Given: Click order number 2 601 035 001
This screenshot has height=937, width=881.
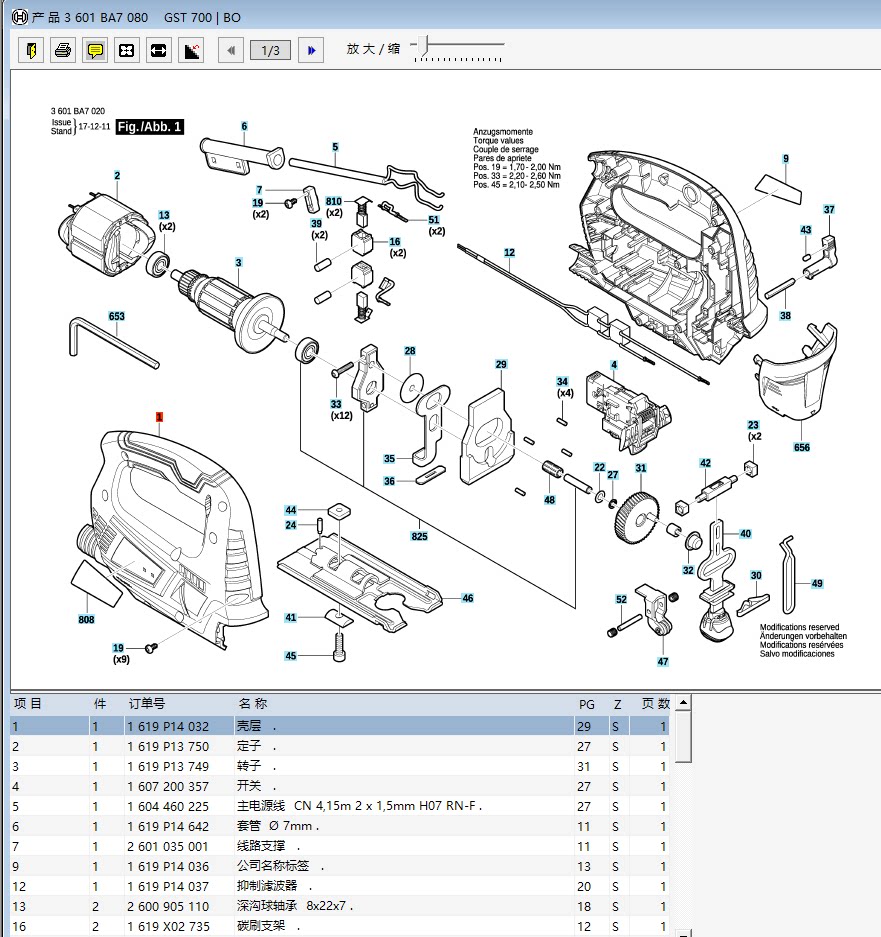Looking at the screenshot, I should tap(168, 847).
